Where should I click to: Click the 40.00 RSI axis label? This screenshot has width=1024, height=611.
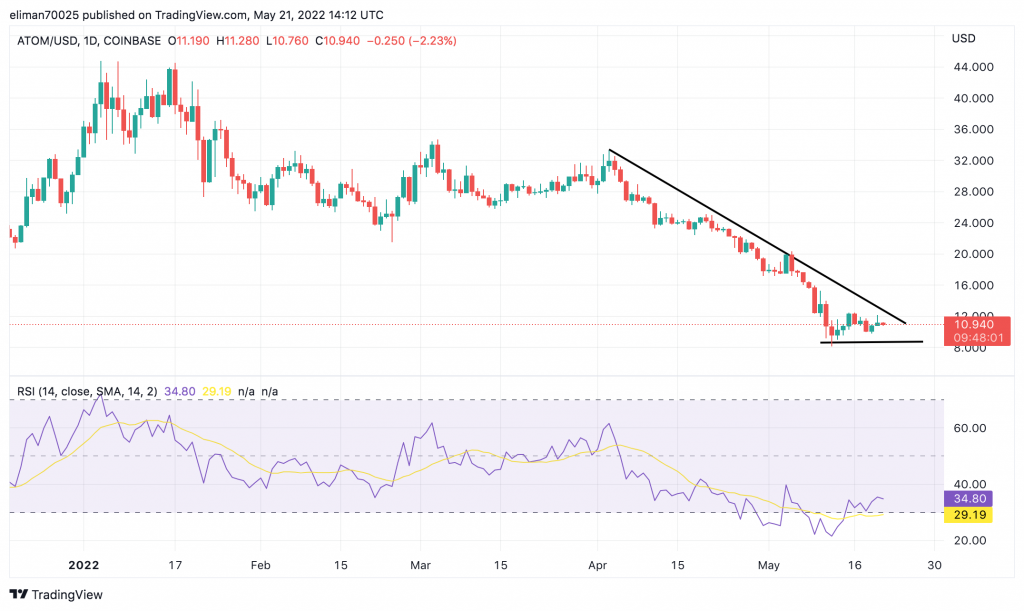pos(970,484)
